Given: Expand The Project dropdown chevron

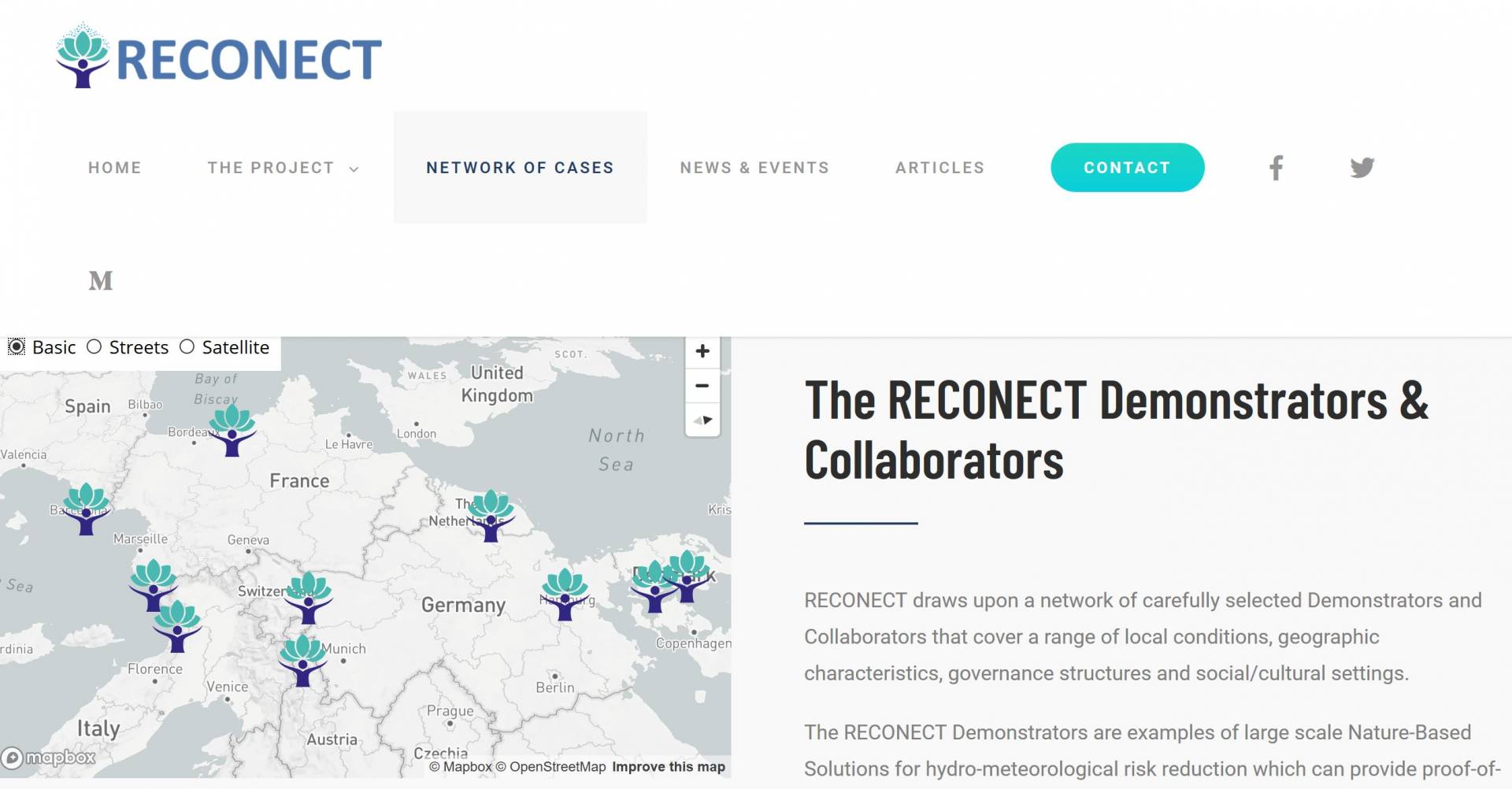Looking at the screenshot, I should (354, 169).
